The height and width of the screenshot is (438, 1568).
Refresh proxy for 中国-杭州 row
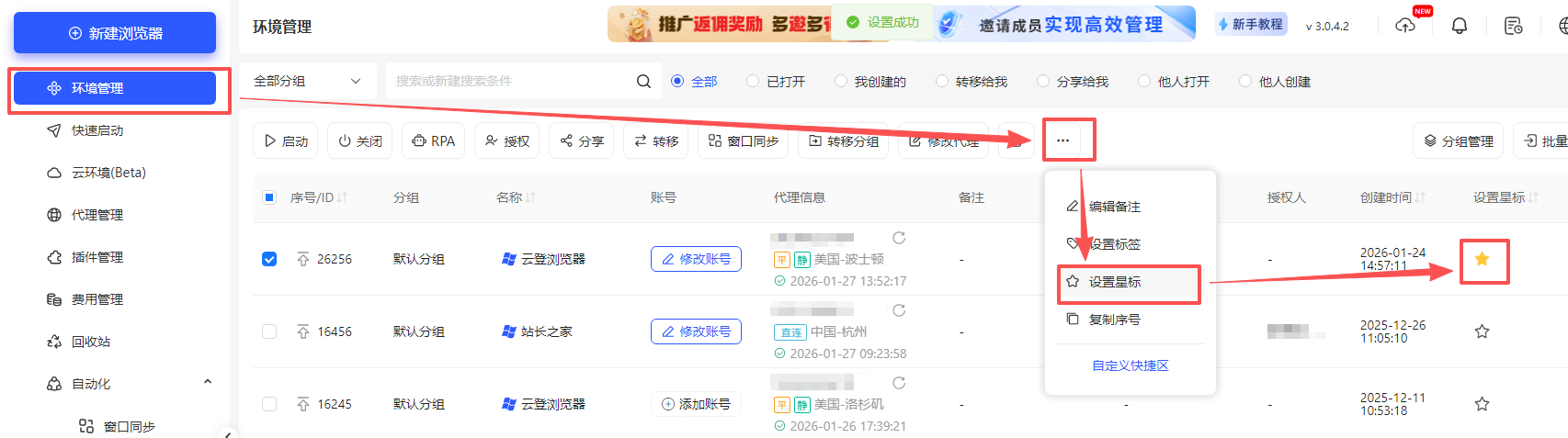point(899,310)
